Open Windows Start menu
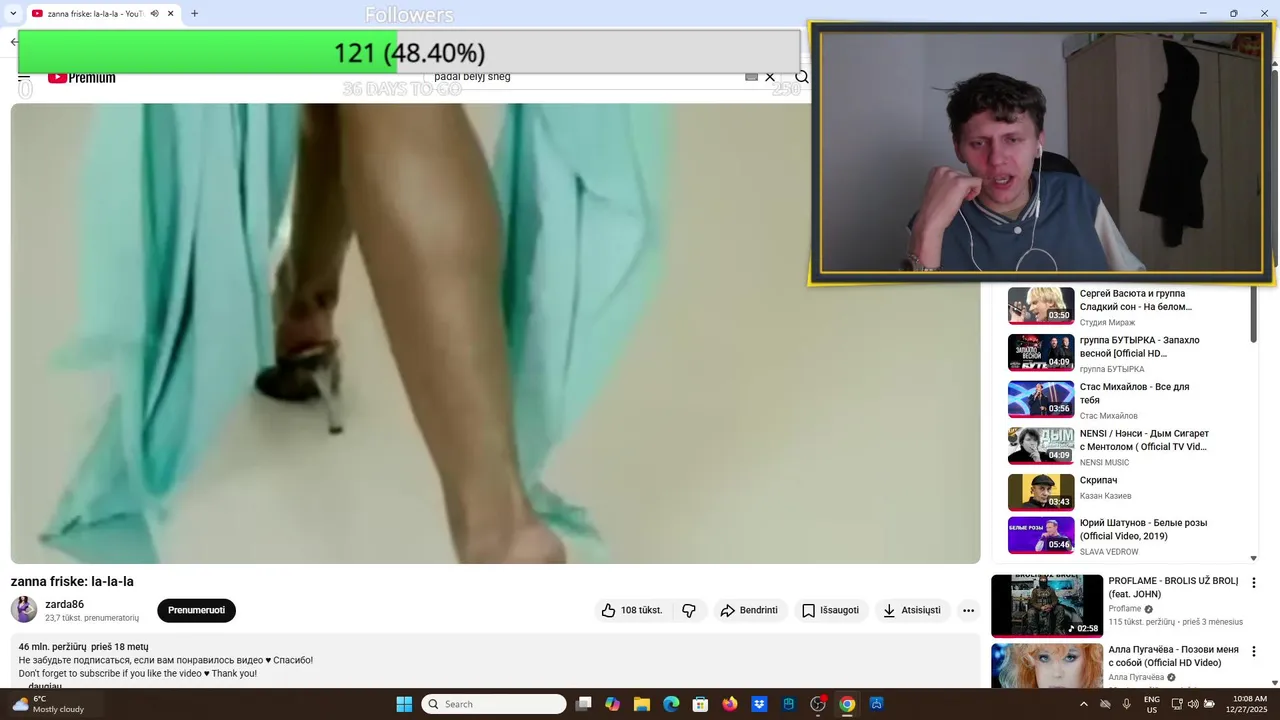Screen dimensions: 1280x720 (404, 704)
